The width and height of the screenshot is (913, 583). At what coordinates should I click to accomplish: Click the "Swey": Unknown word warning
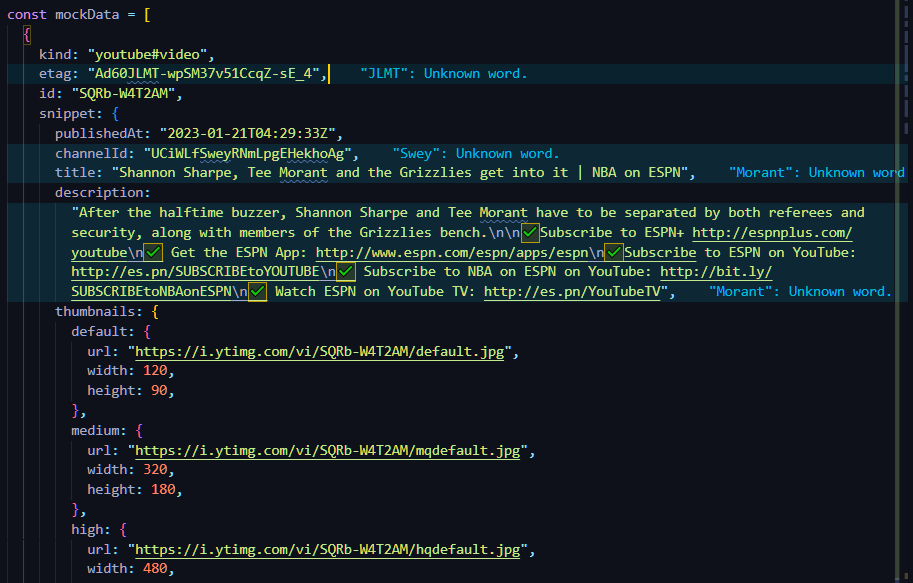476,154
